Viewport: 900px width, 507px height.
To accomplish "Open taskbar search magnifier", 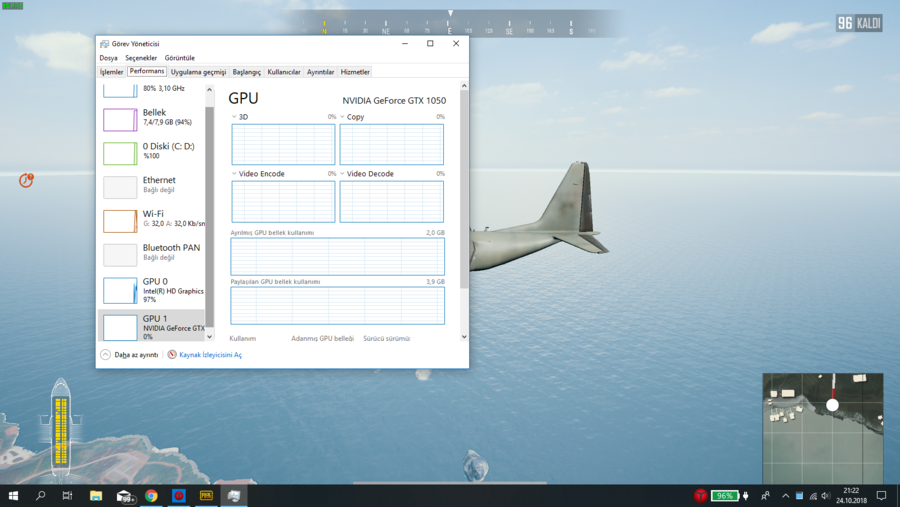I will 40,496.
